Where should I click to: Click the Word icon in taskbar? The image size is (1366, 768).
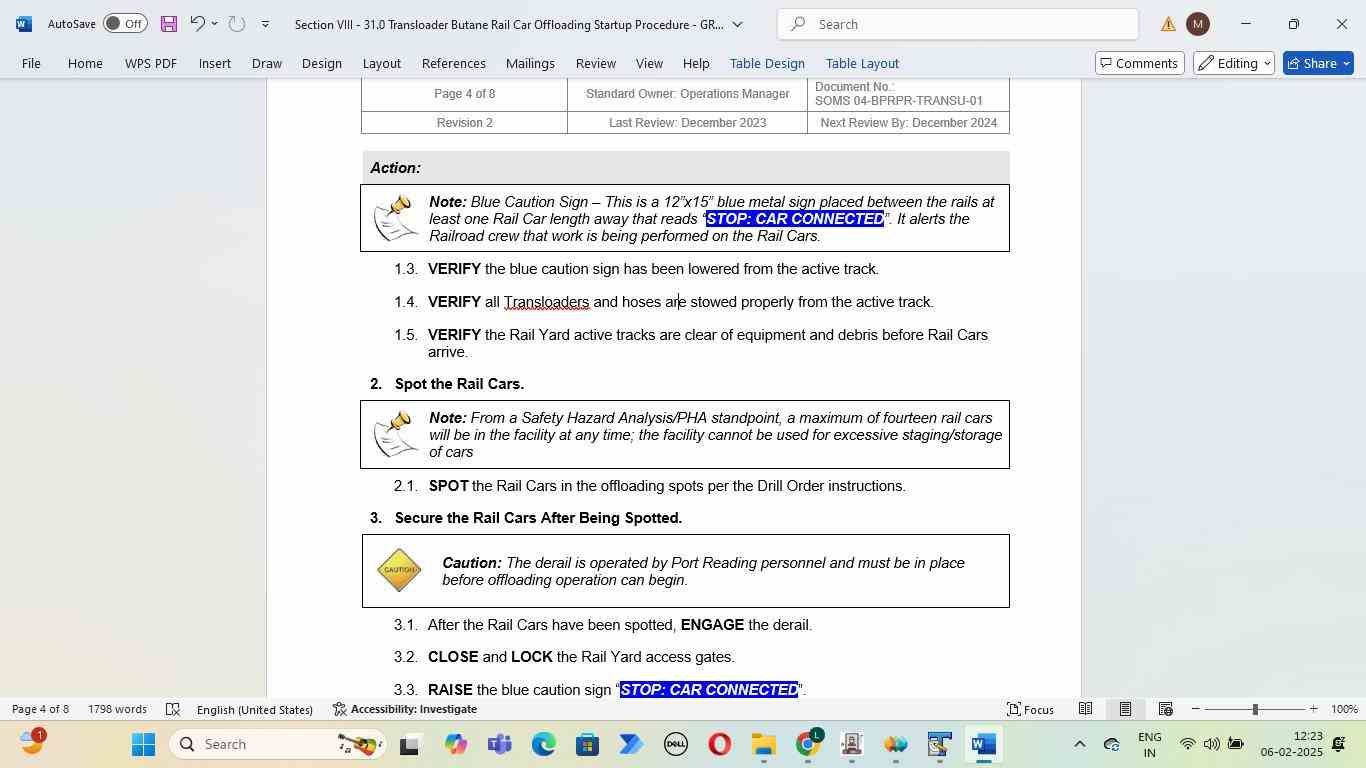pos(984,744)
